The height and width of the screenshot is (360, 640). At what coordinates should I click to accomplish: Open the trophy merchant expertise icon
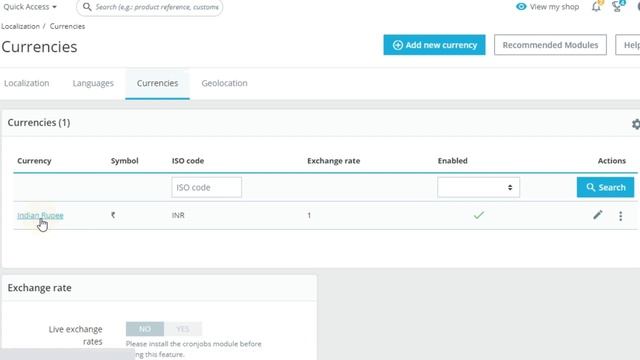point(618,6)
